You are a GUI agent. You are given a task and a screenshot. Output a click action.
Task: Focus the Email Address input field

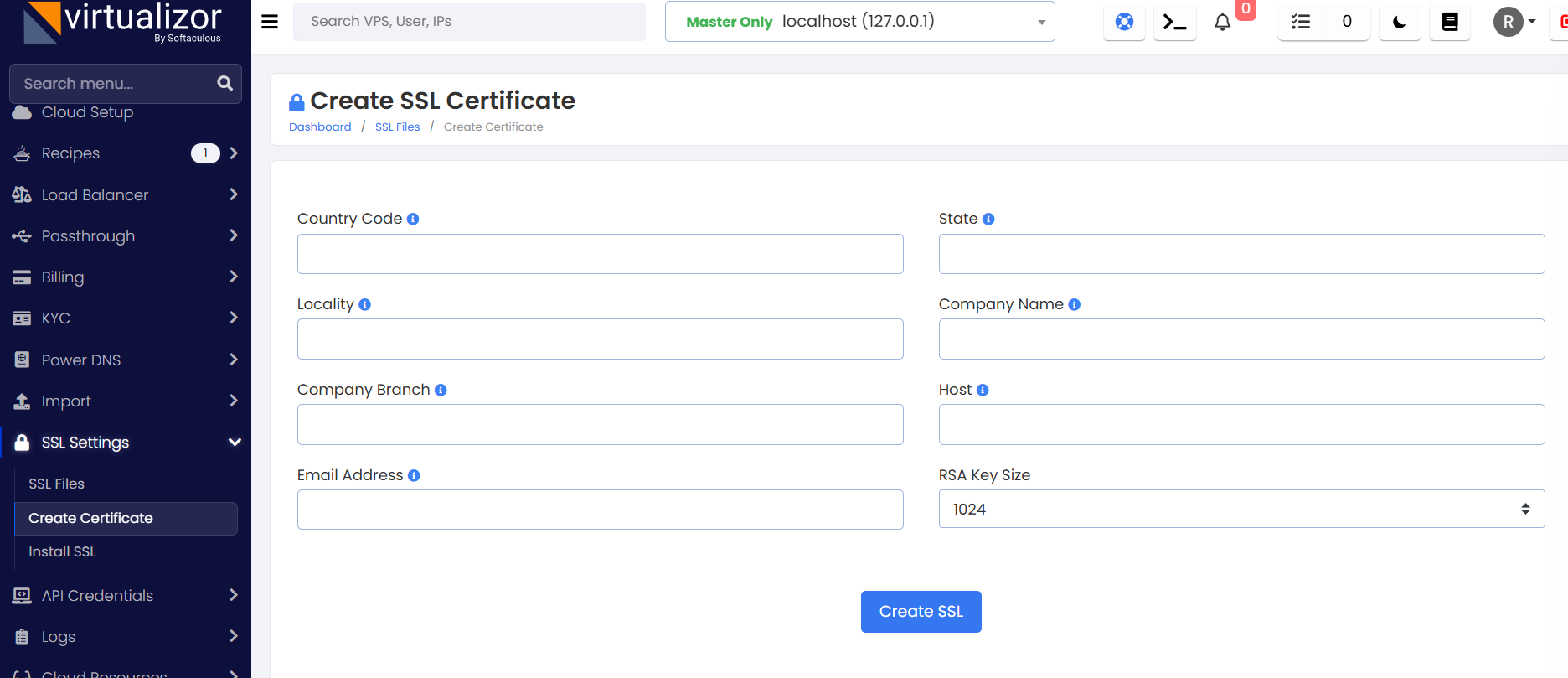(x=600, y=510)
